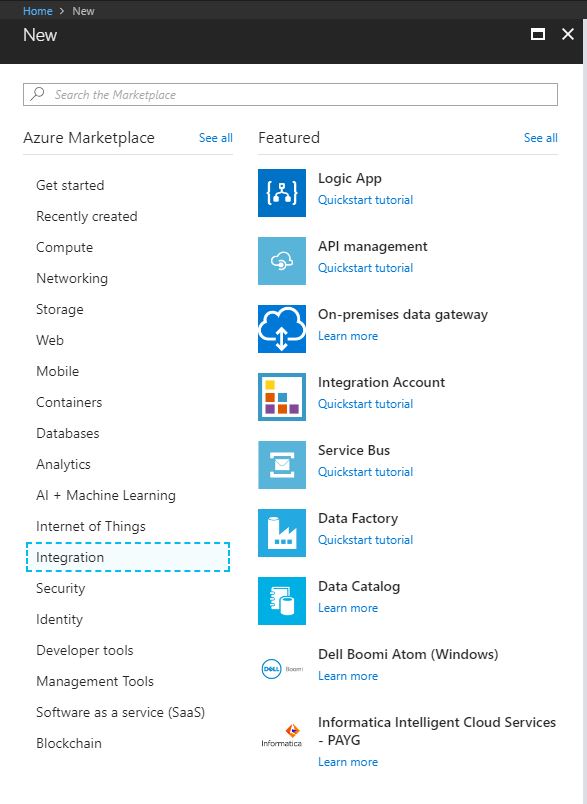This screenshot has width=587, height=804.
Task: Go to Home in the breadcrumb
Action: 37,11
